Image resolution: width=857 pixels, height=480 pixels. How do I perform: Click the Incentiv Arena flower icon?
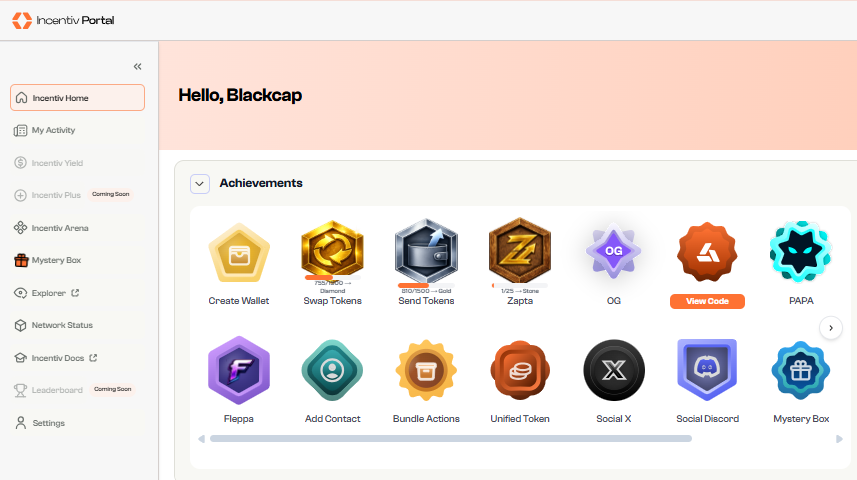[20, 228]
